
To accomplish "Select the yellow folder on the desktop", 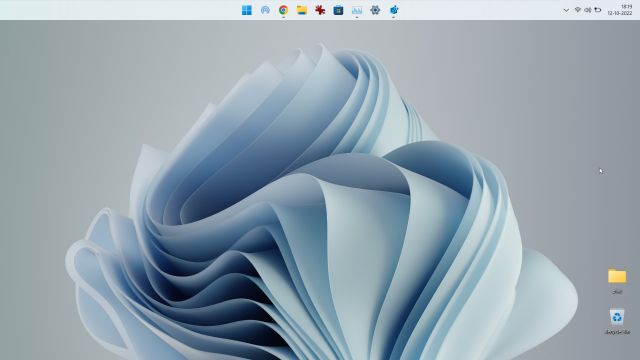I will [x=617, y=280].
